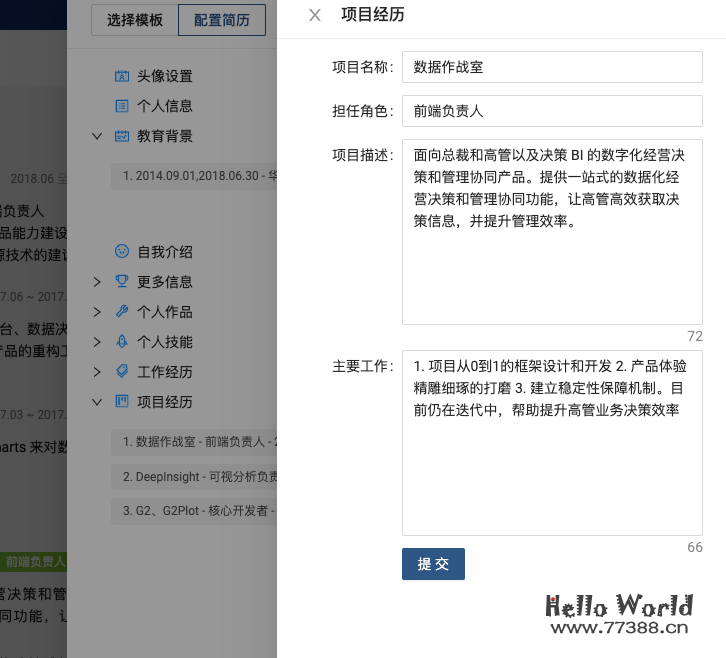Switch to the 选择模板 tab

pyautogui.click(x=135, y=20)
